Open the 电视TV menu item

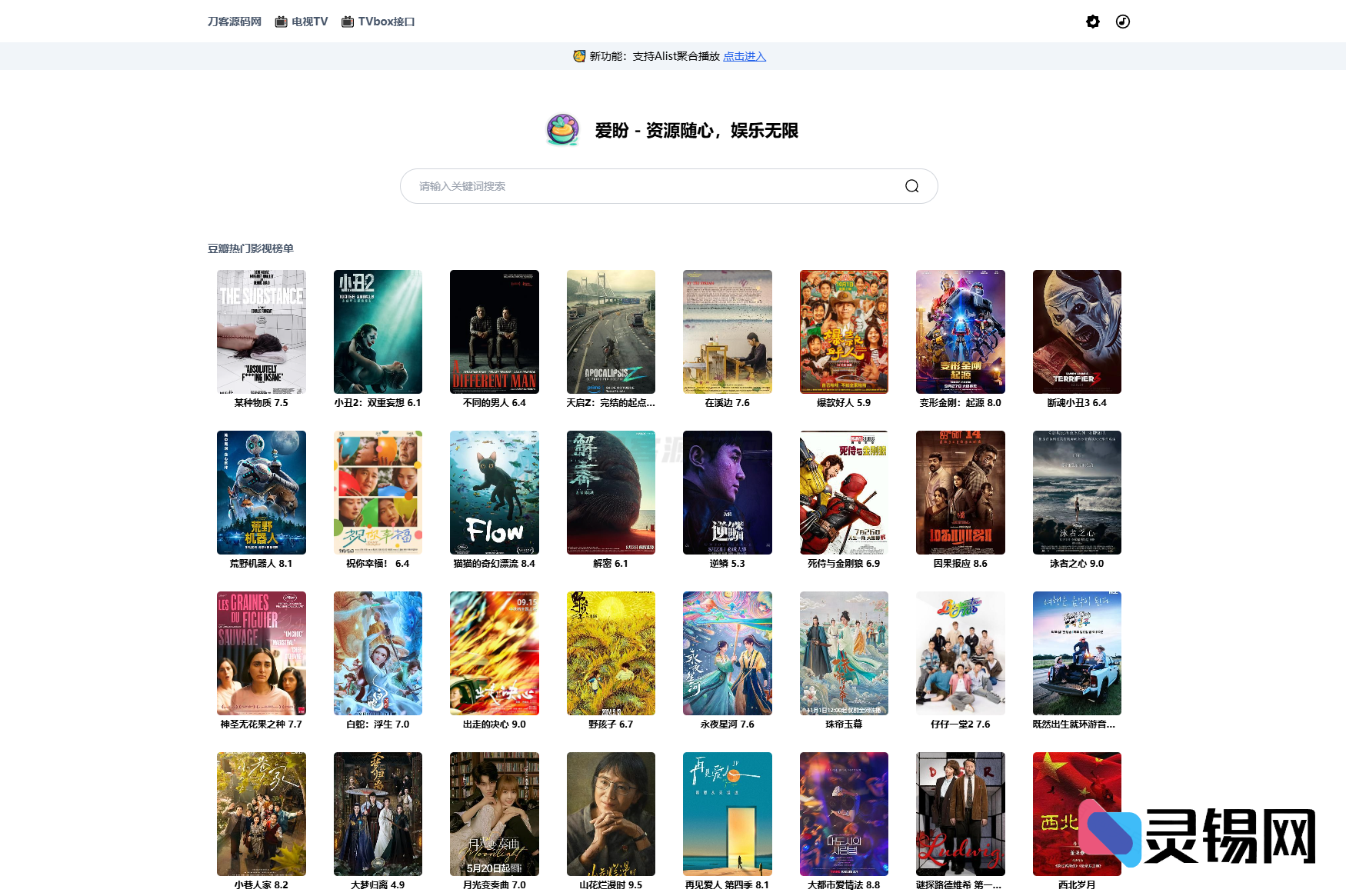pyautogui.click(x=302, y=22)
